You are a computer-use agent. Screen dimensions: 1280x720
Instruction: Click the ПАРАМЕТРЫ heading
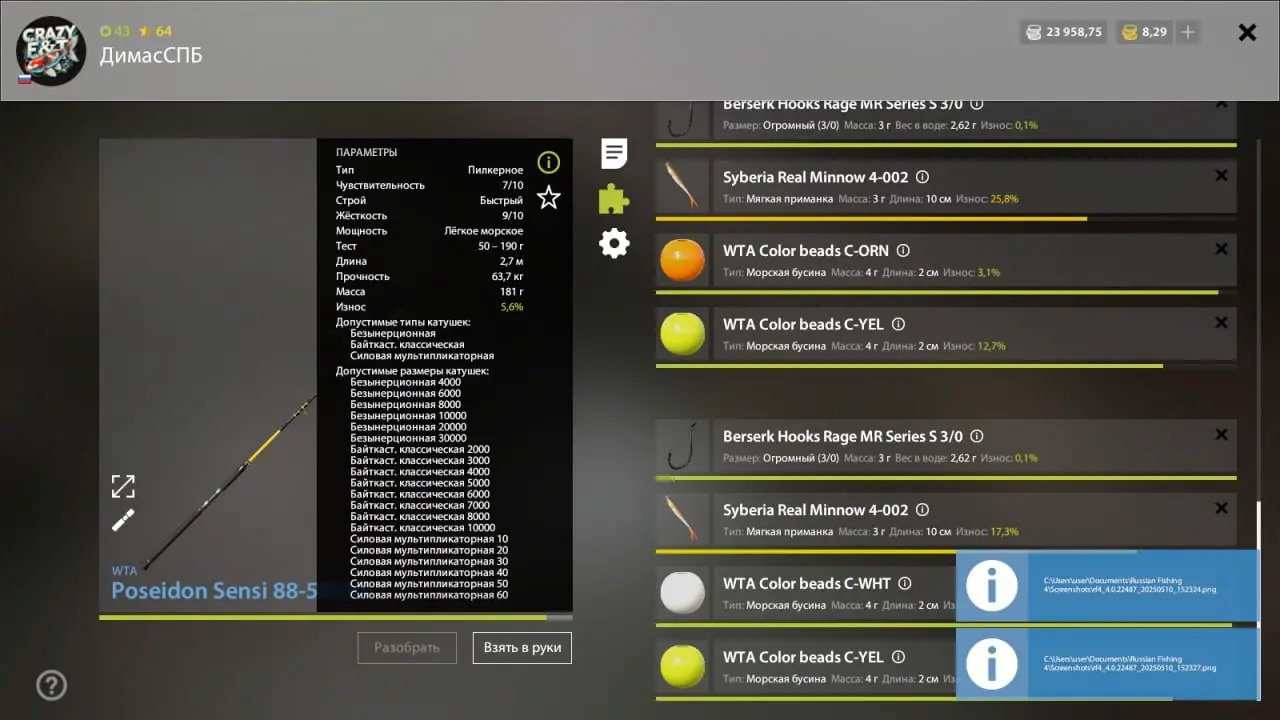366,152
